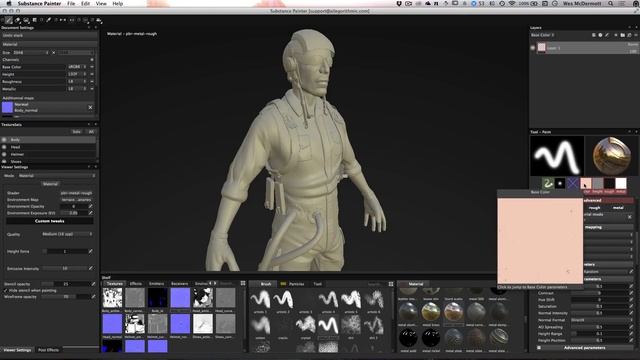Screen dimensions: 640x360
Task: Open the File menu
Action: point(71,4)
